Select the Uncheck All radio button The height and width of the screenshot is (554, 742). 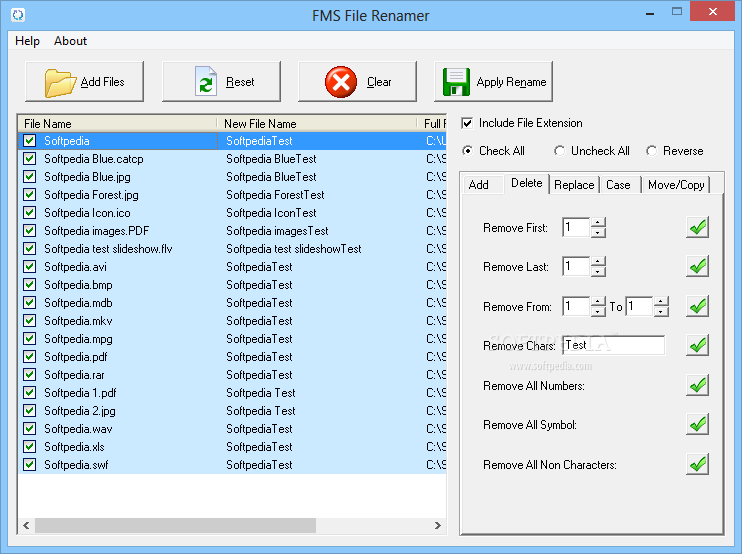point(559,151)
